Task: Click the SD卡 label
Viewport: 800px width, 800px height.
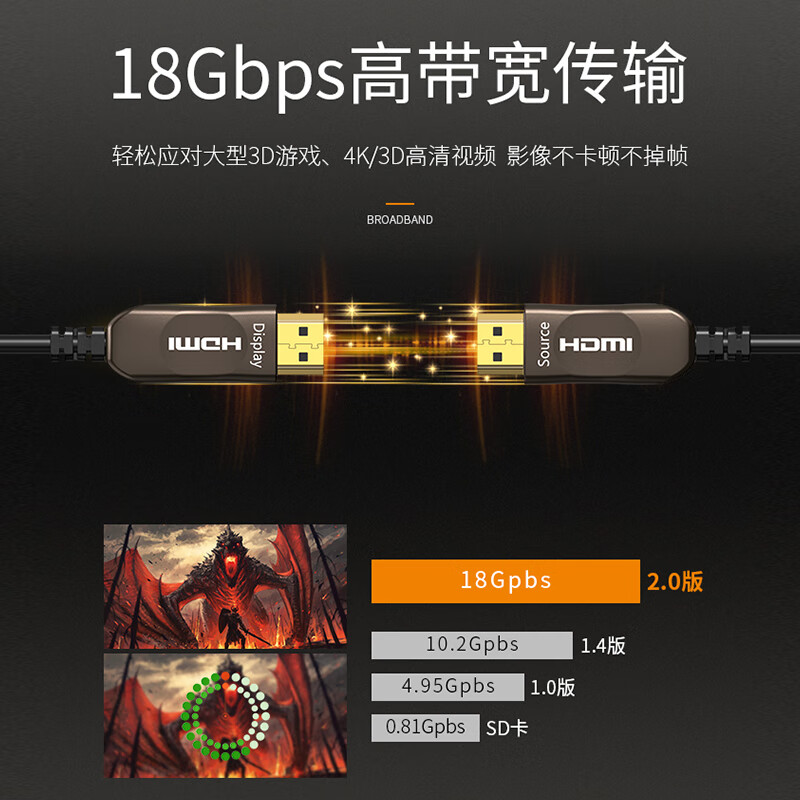Action: point(507,728)
